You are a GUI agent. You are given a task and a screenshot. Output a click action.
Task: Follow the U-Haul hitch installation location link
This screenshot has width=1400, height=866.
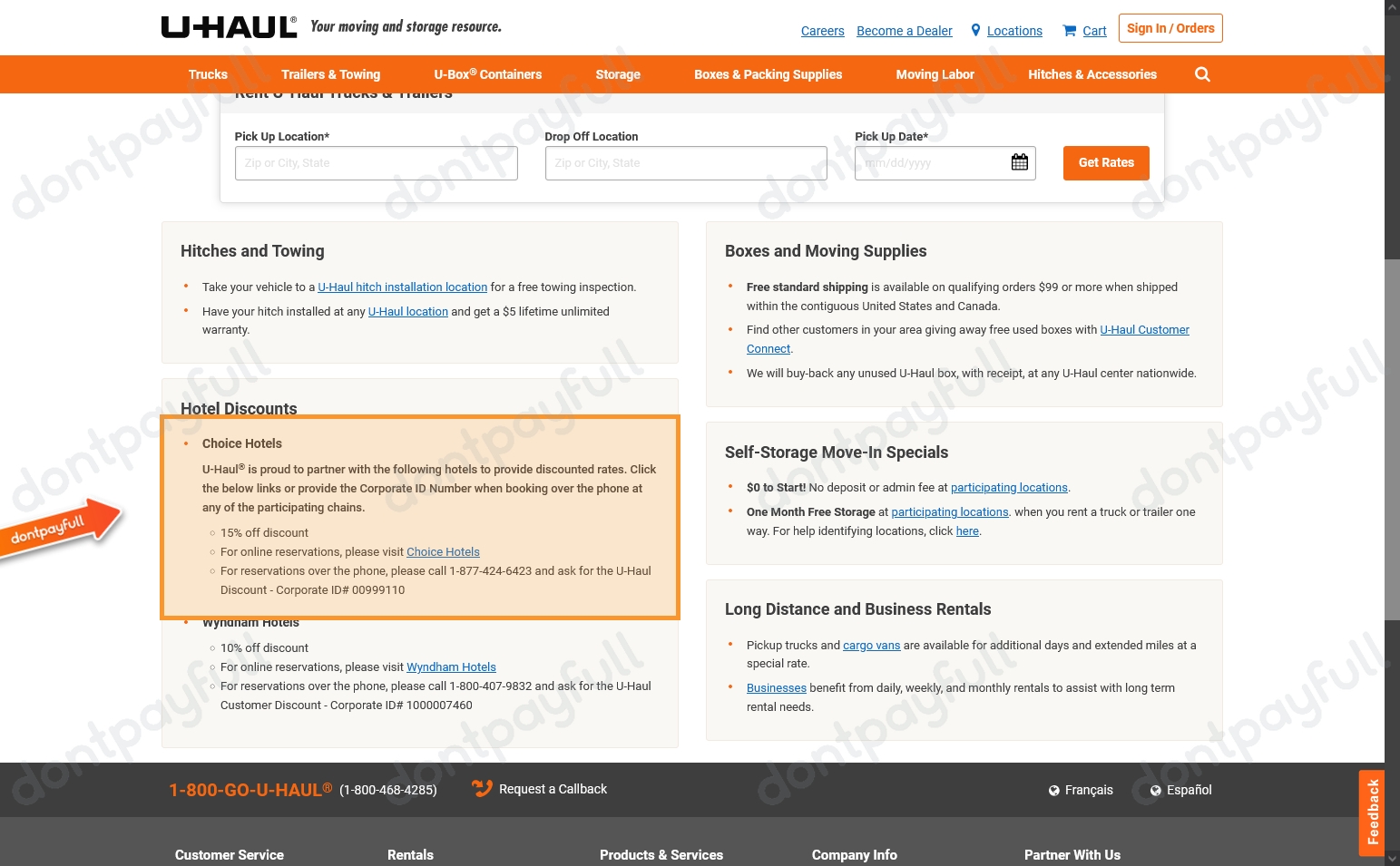(403, 287)
